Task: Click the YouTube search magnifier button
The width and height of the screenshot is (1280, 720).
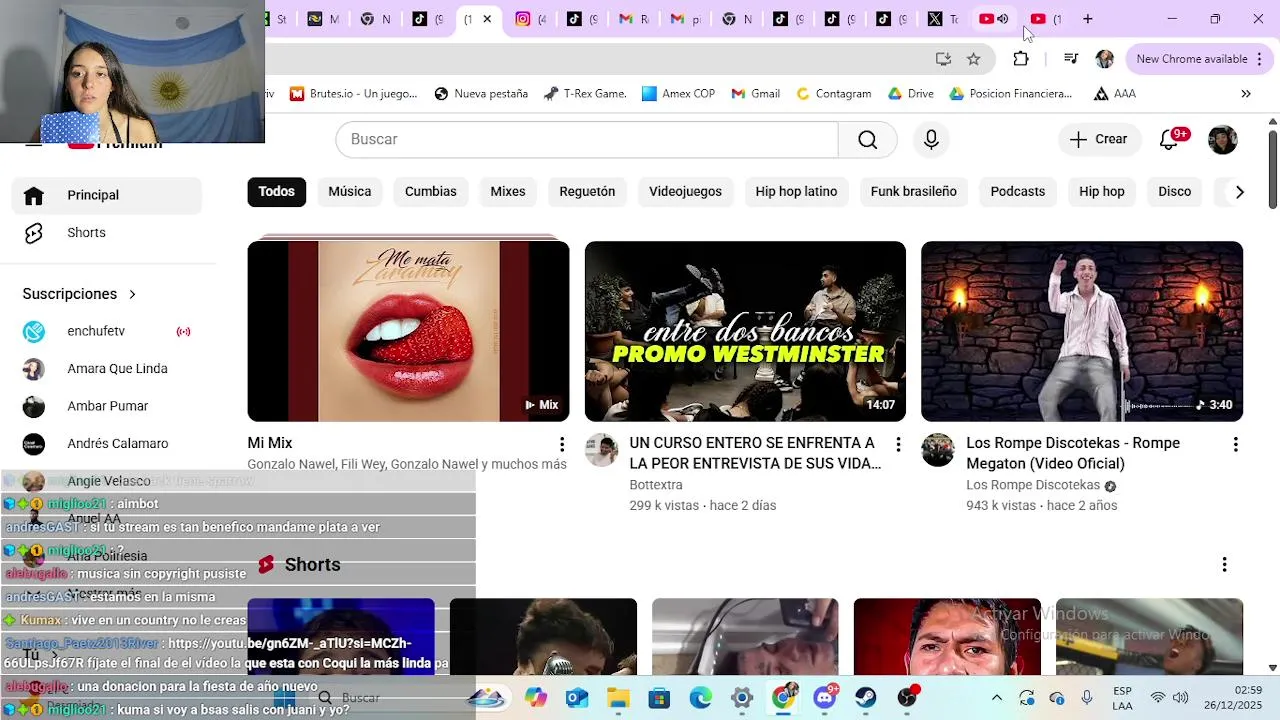Action: 867,139
